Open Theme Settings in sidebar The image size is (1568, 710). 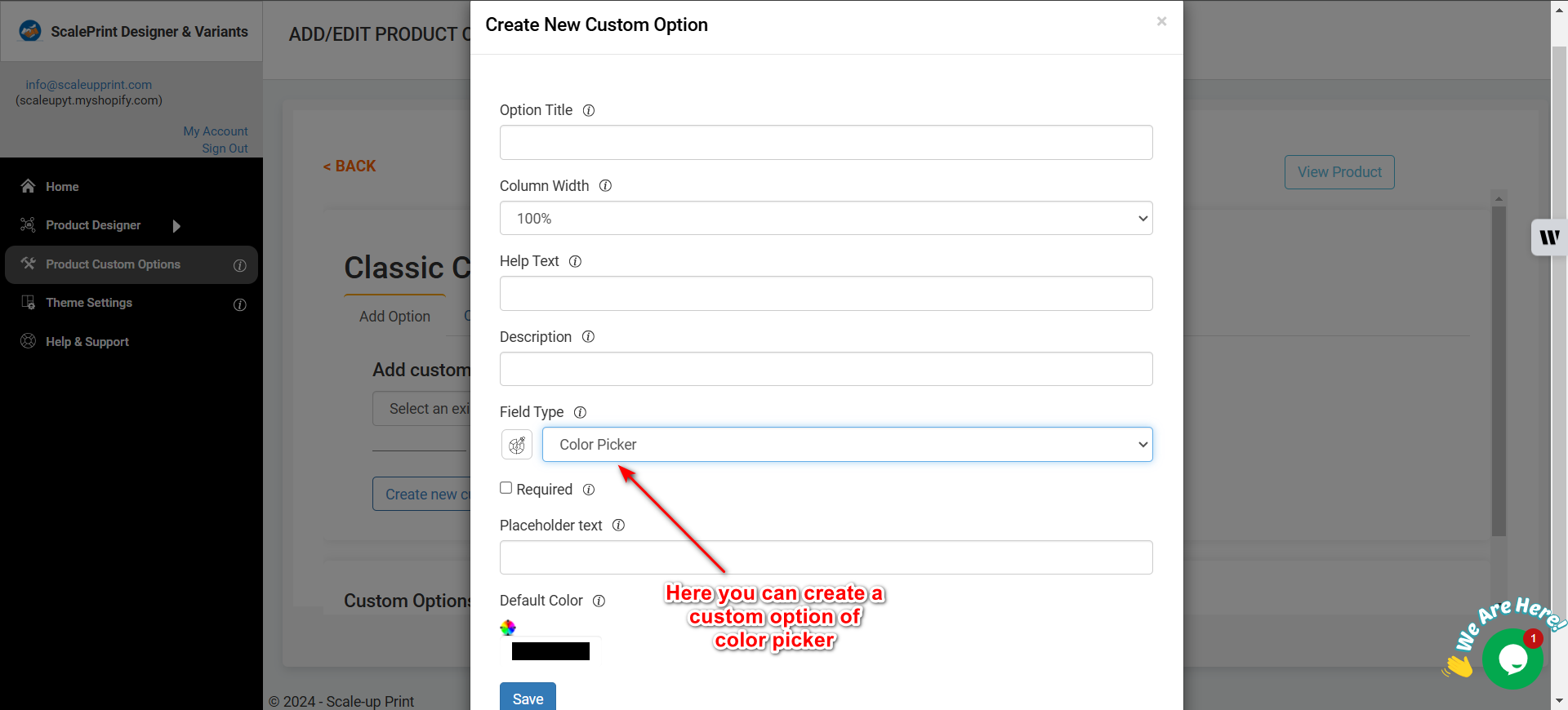click(89, 303)
